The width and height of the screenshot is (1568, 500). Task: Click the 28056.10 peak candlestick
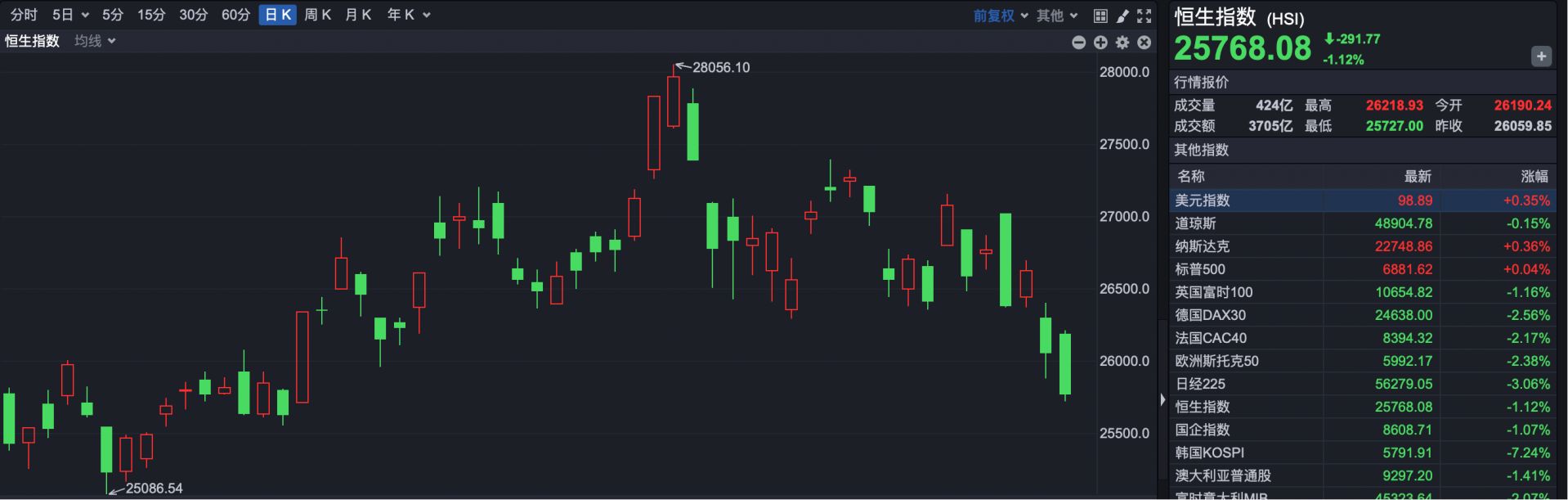click(674, 102)
